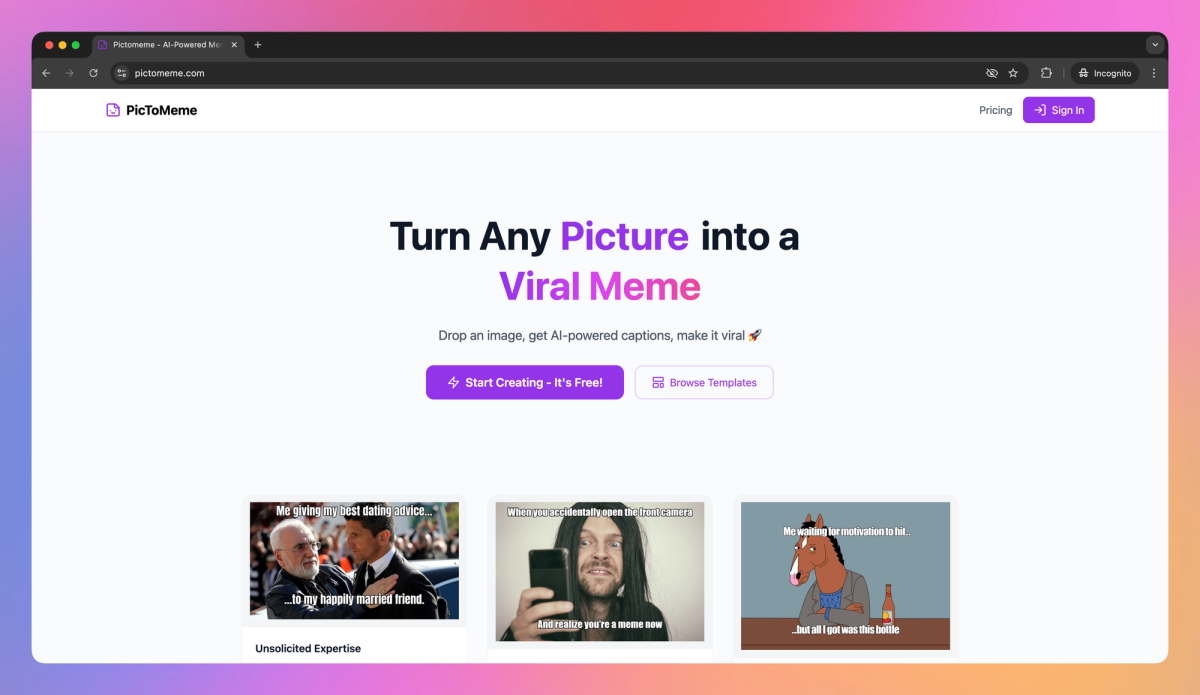Click the forward navigation arrow
This screenshot has width=1200, height=695.
69,73
